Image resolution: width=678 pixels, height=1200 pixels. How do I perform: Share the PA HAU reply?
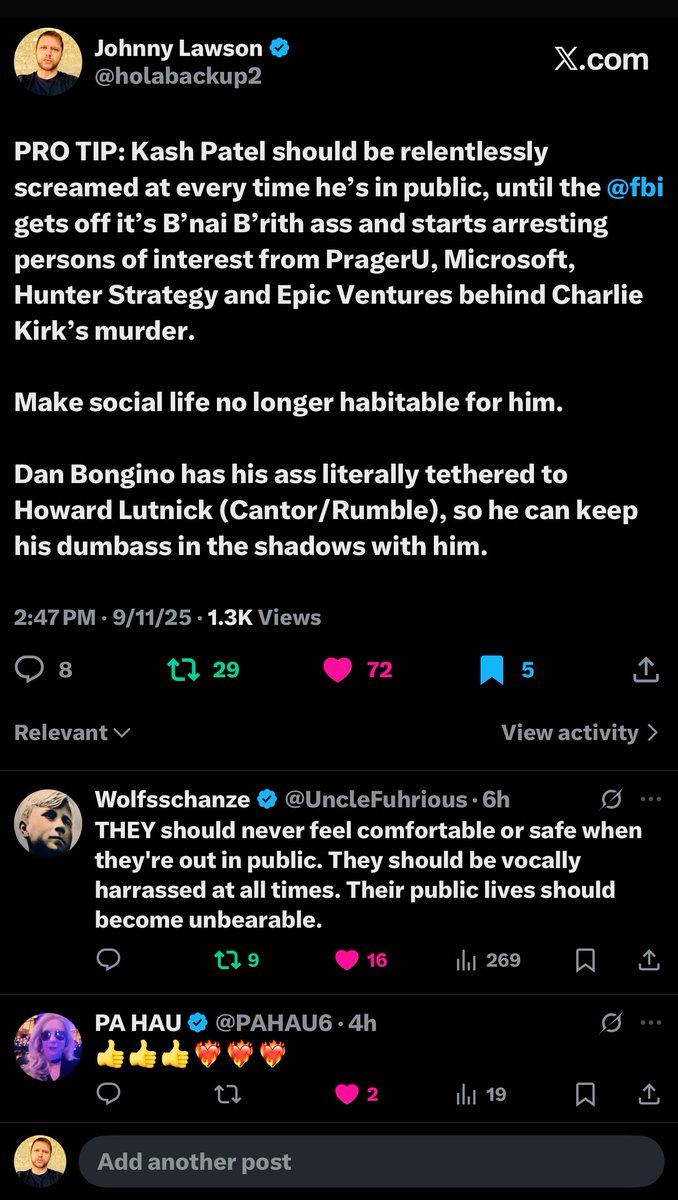650,1095
